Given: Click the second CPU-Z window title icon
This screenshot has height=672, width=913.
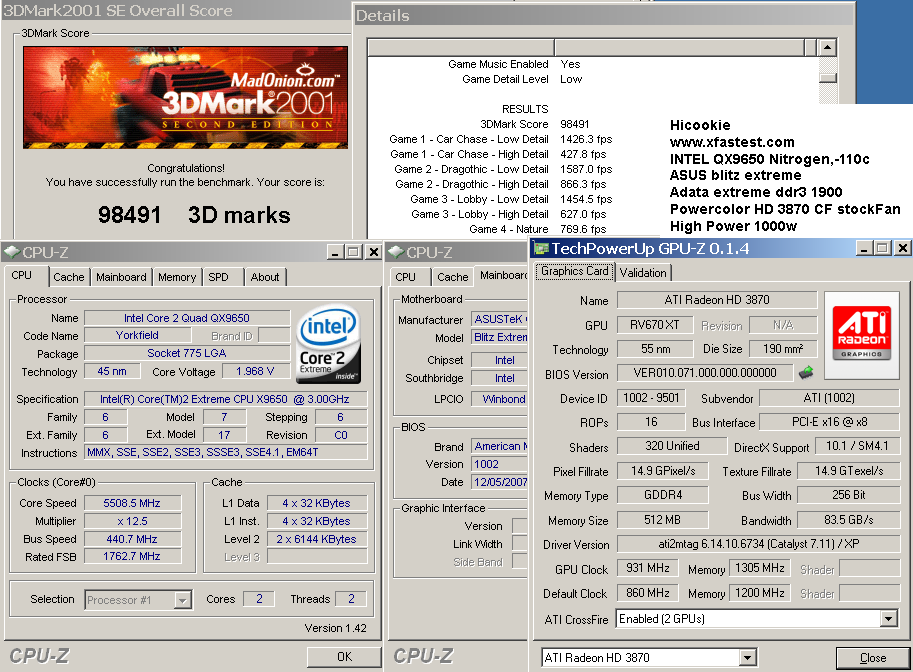Looking at the screenshot, I should tap(396, 252).
